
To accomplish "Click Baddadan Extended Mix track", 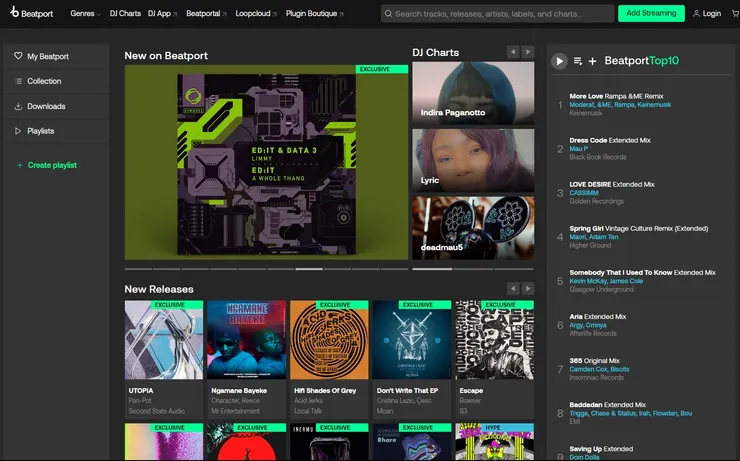I will pos(607,405).
